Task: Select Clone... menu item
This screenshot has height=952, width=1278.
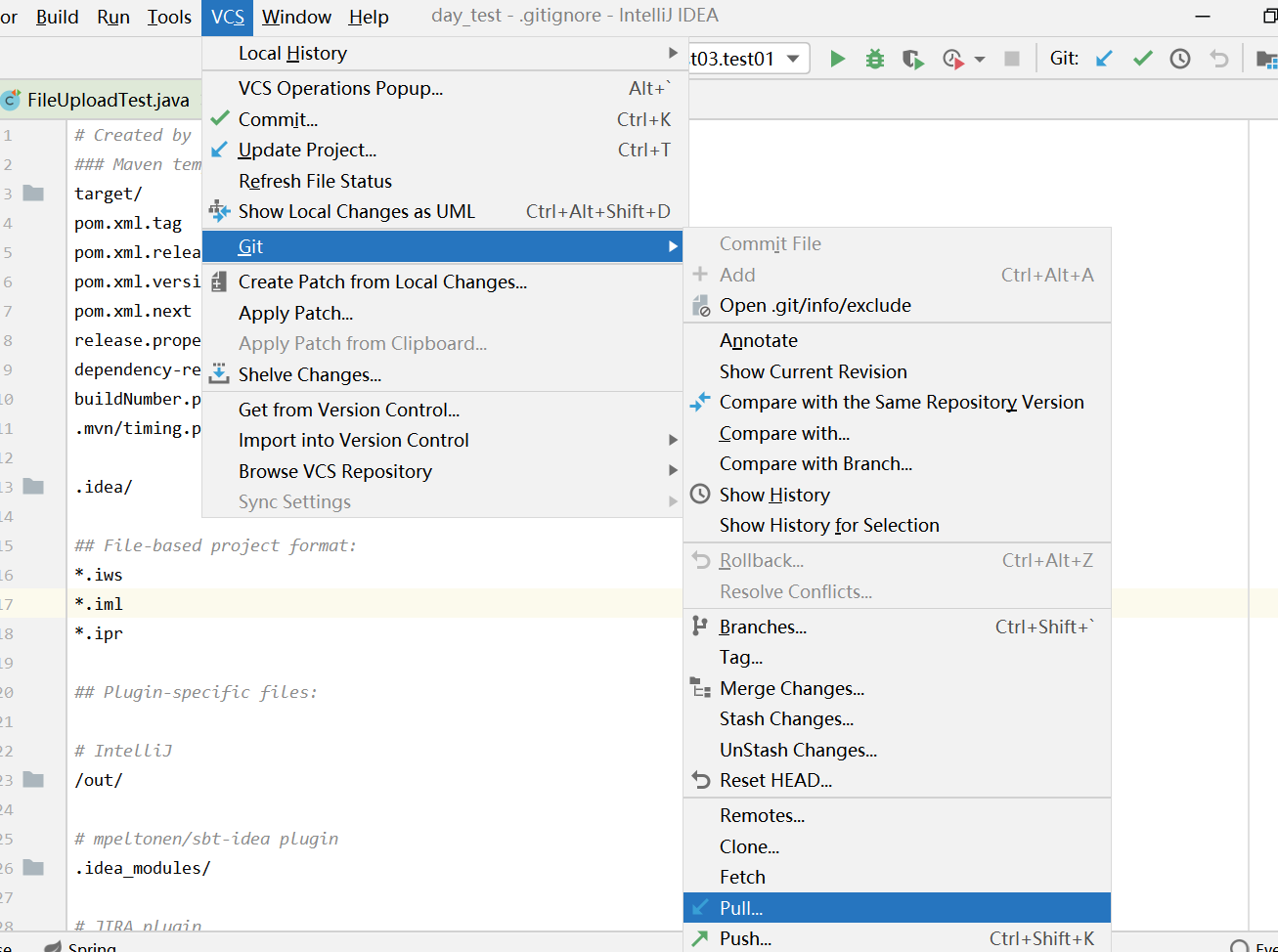Action: (897, 846)
